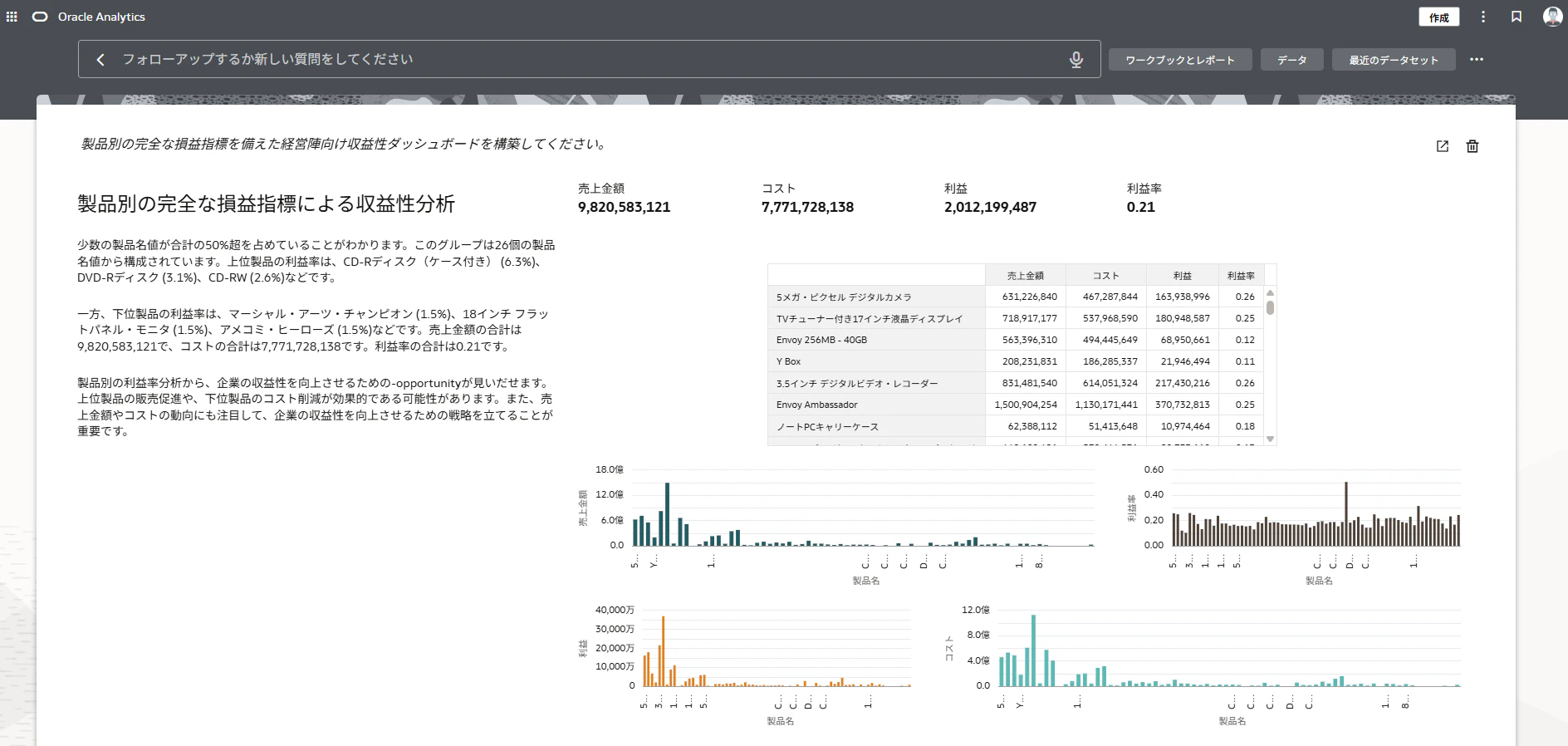Click the tallest bar in 利益率 chart
Viewport: 1568px width, 746px height.
click(x=1346, y=514)
